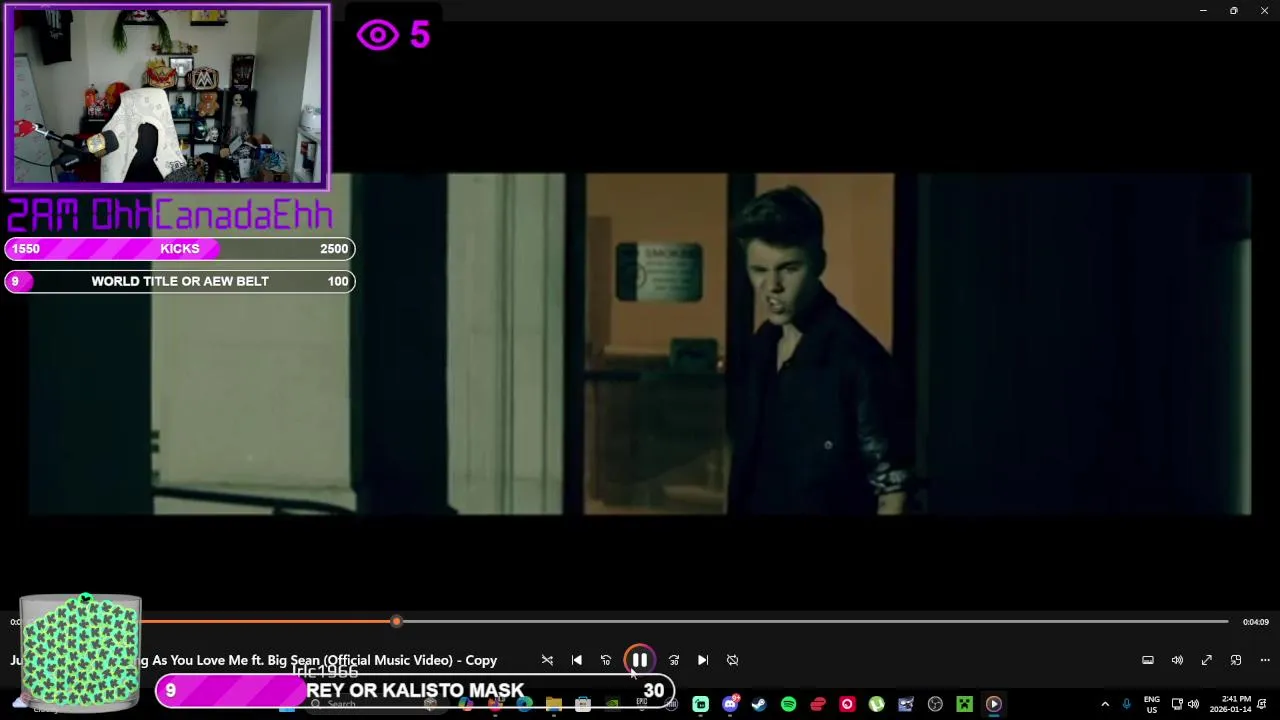
Task: Click the video title ending in '- Copy'
Action: click(x=254, y=660)
